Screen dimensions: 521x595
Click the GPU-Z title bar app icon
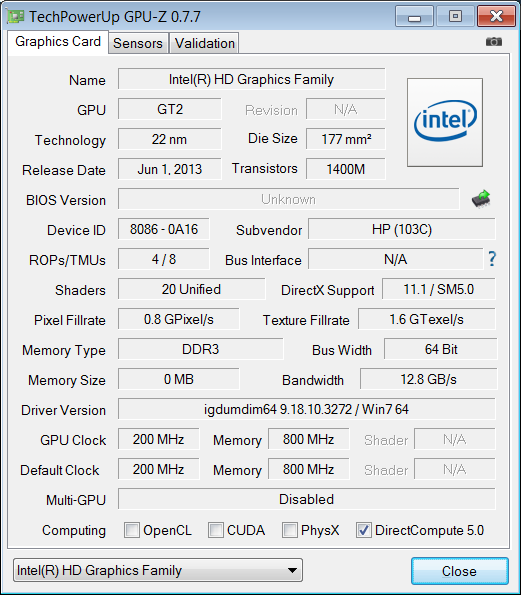(16, 16)
